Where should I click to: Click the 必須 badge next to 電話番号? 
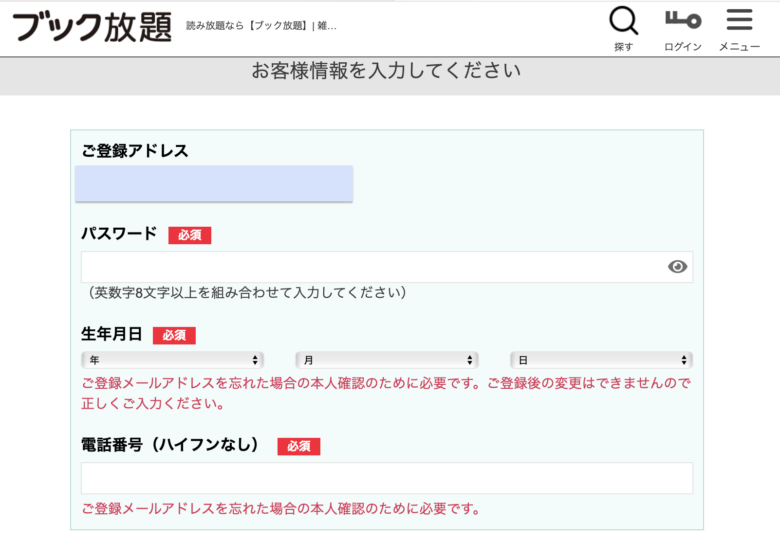pos(298,446)
